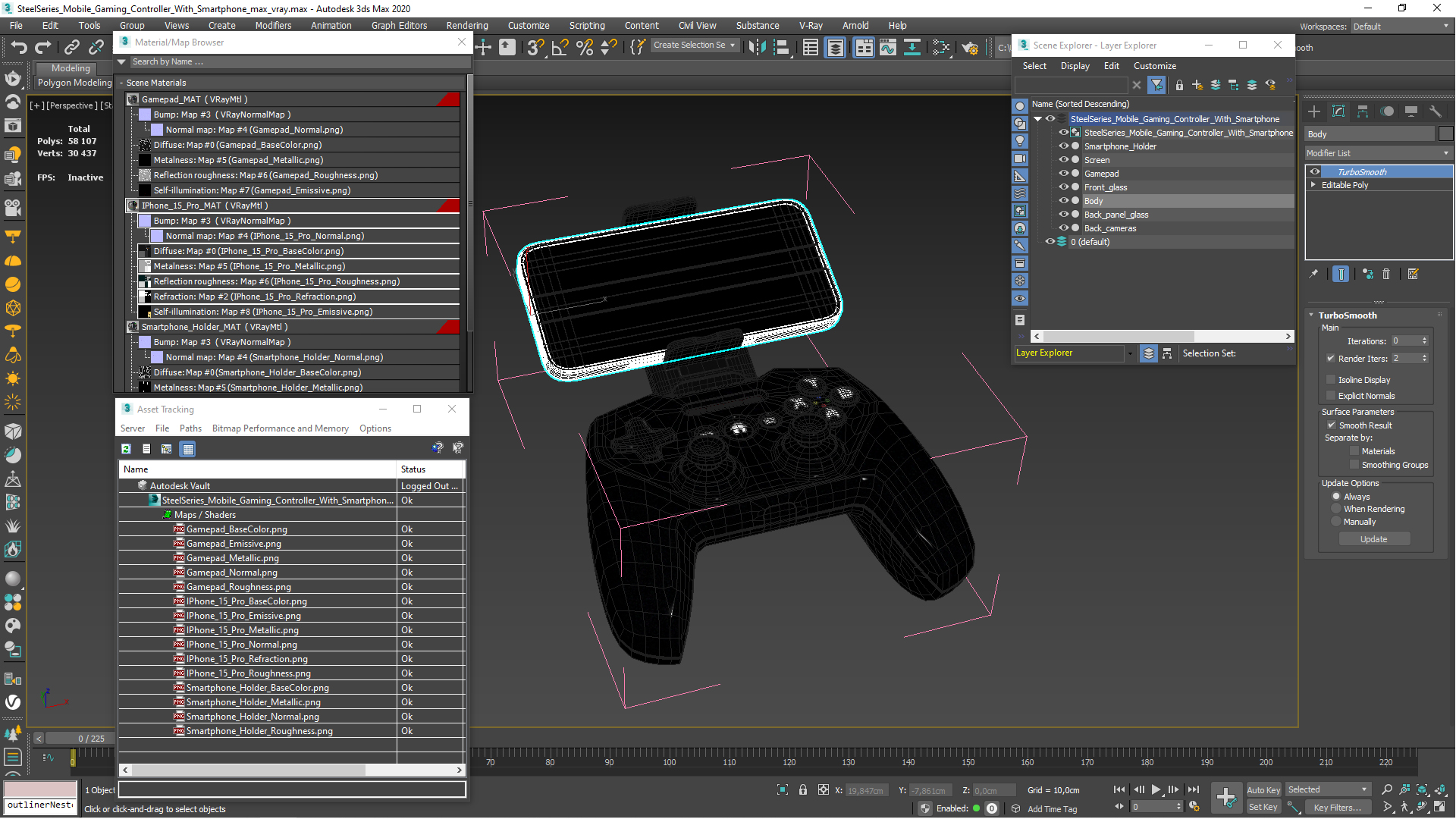This screenshot has width=1456, height=819.
Task: Open the Modifiers menu
Action: click(273, 25)
